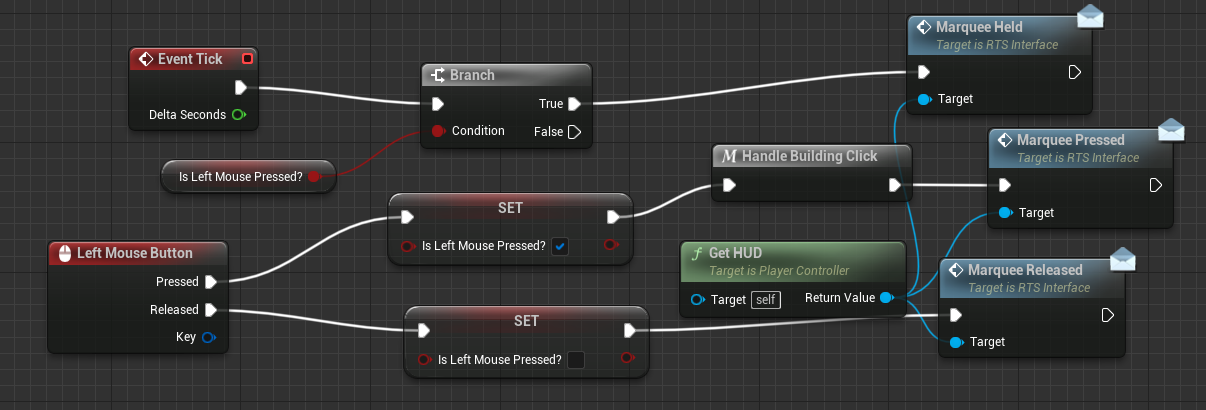Click the Event Tick node's event icon

point(145,59)
